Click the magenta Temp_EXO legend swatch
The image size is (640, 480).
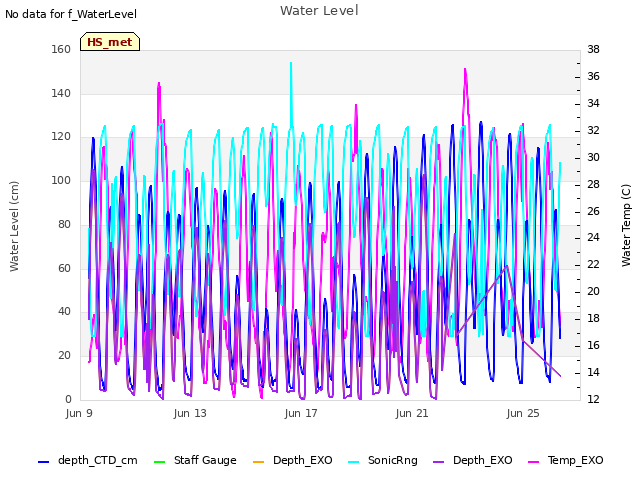pyautogui.click(x=533, y=462)
